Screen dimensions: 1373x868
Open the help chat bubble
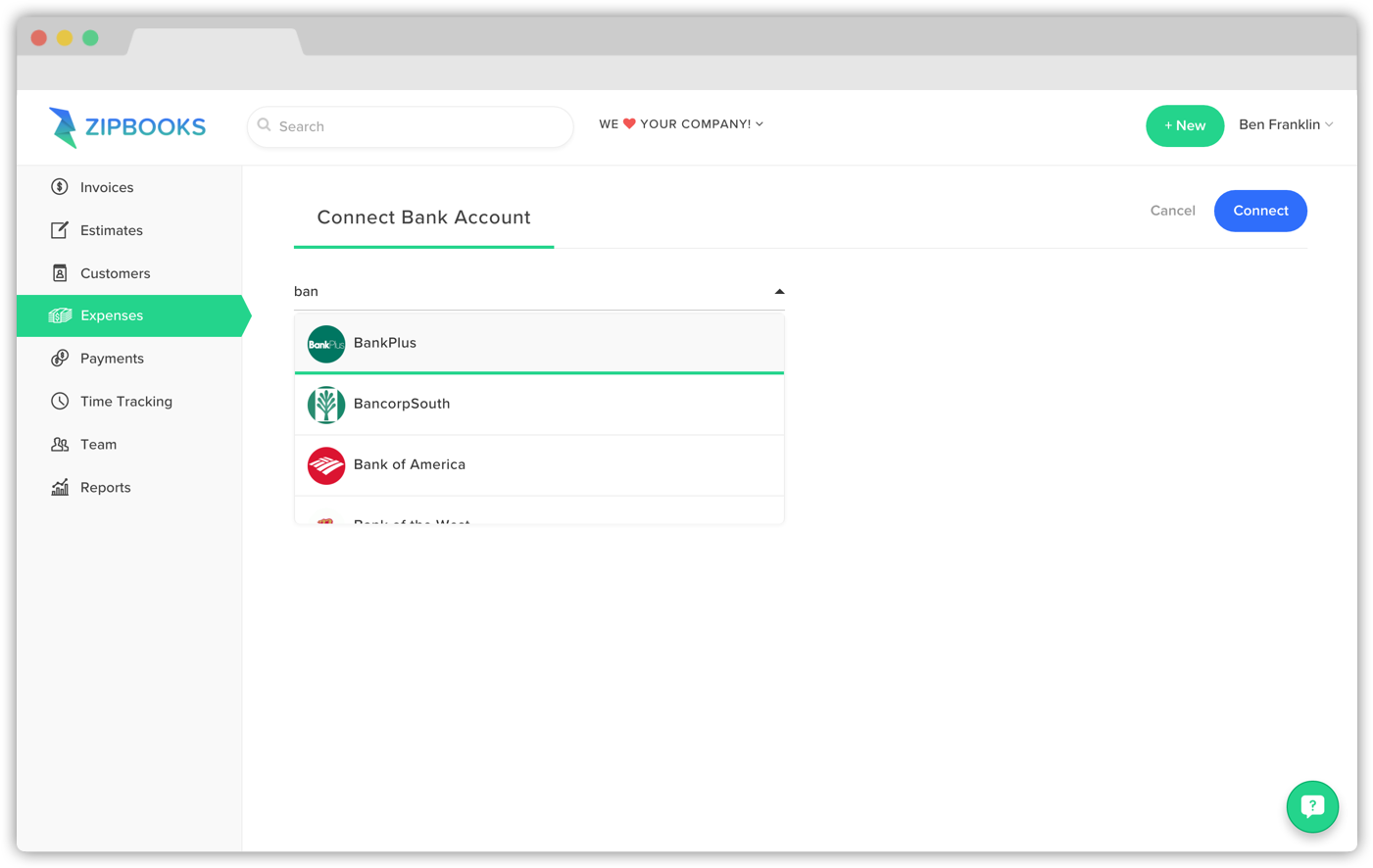point(1312,806)
